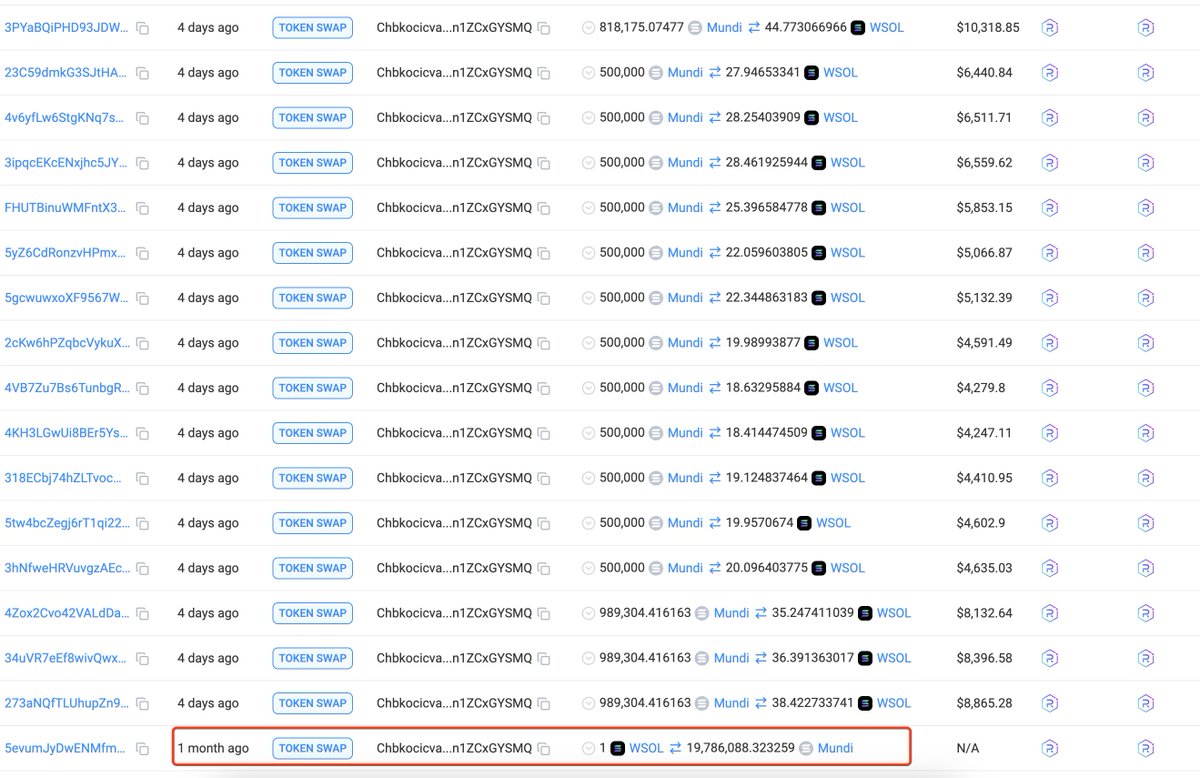Screen dimensions: 1200x778
Task: Copy signature 3PYaBQiPHD93JDW
Action: coord(143,28)
